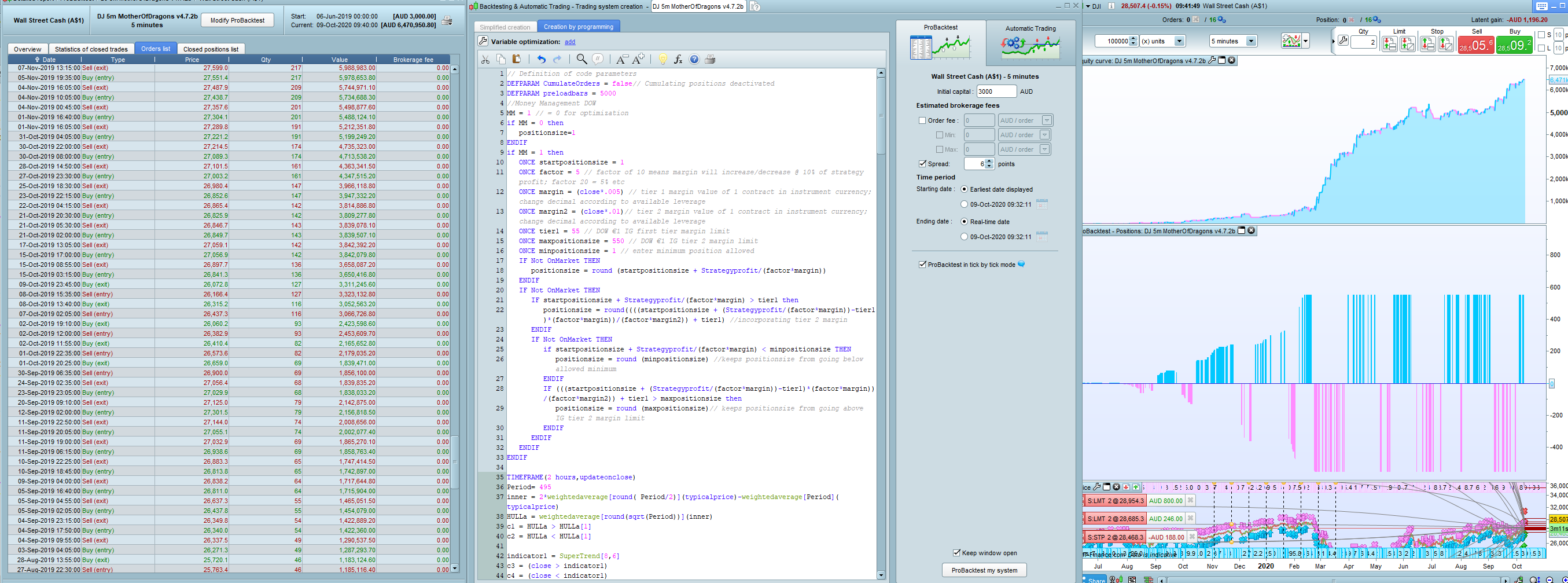1568x583 pixels.
Task: Open the fx function library icon
Action: (678, 59)
